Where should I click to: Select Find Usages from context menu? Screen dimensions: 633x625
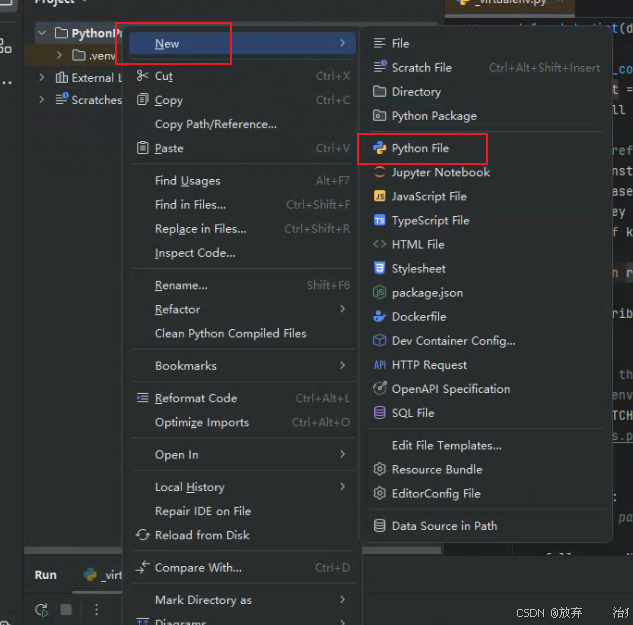(x=243, y=180)
